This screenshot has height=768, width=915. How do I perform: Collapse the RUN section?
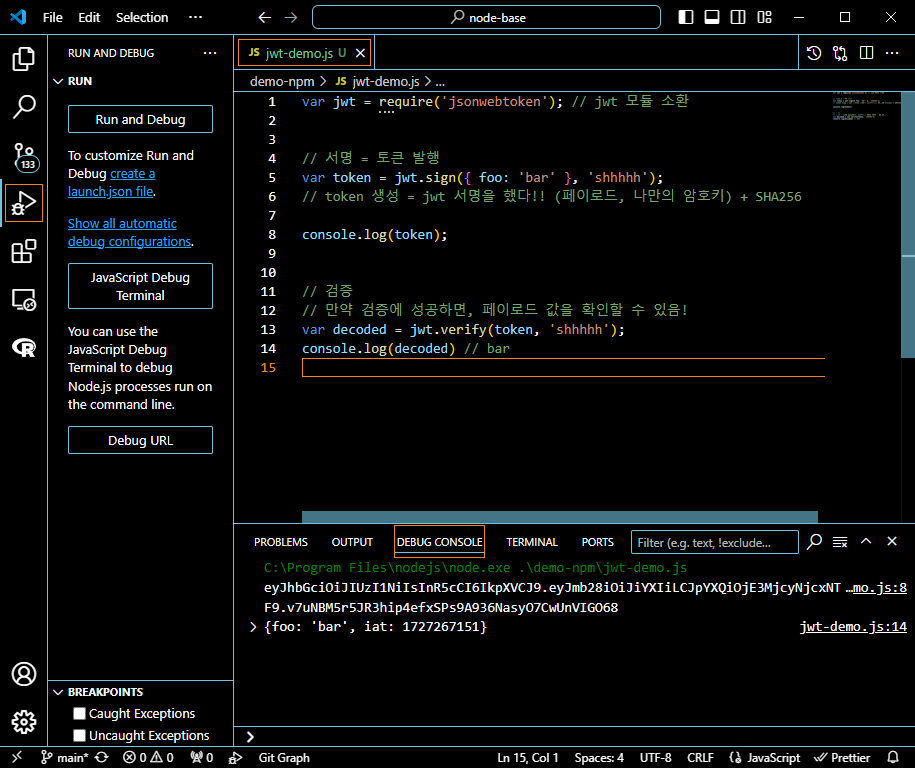tap(58, 81)
